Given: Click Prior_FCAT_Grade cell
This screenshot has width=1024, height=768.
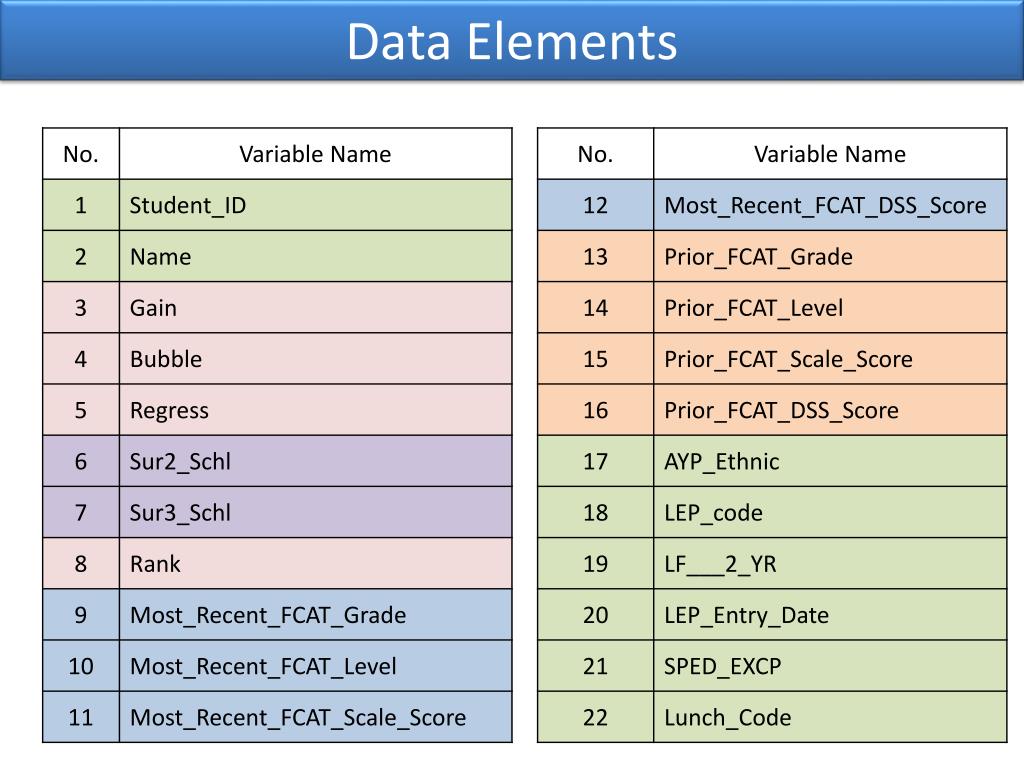Looking at the screenshot, I should (830, 256).
